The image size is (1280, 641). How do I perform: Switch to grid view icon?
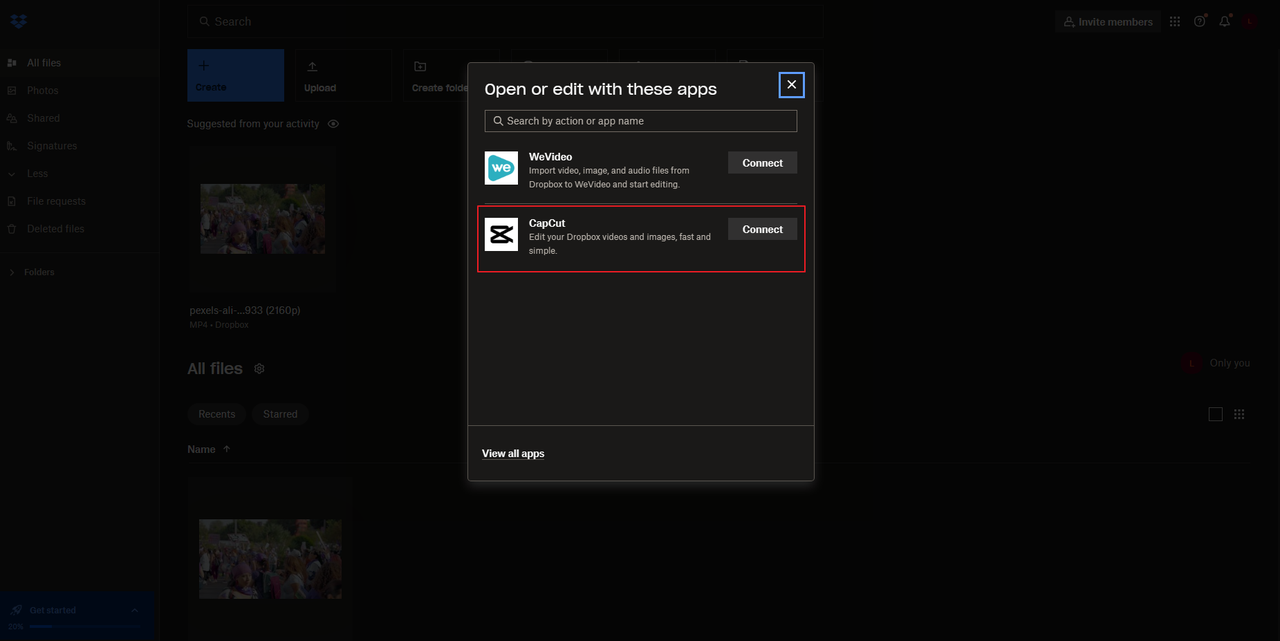tap(1239, 414)
